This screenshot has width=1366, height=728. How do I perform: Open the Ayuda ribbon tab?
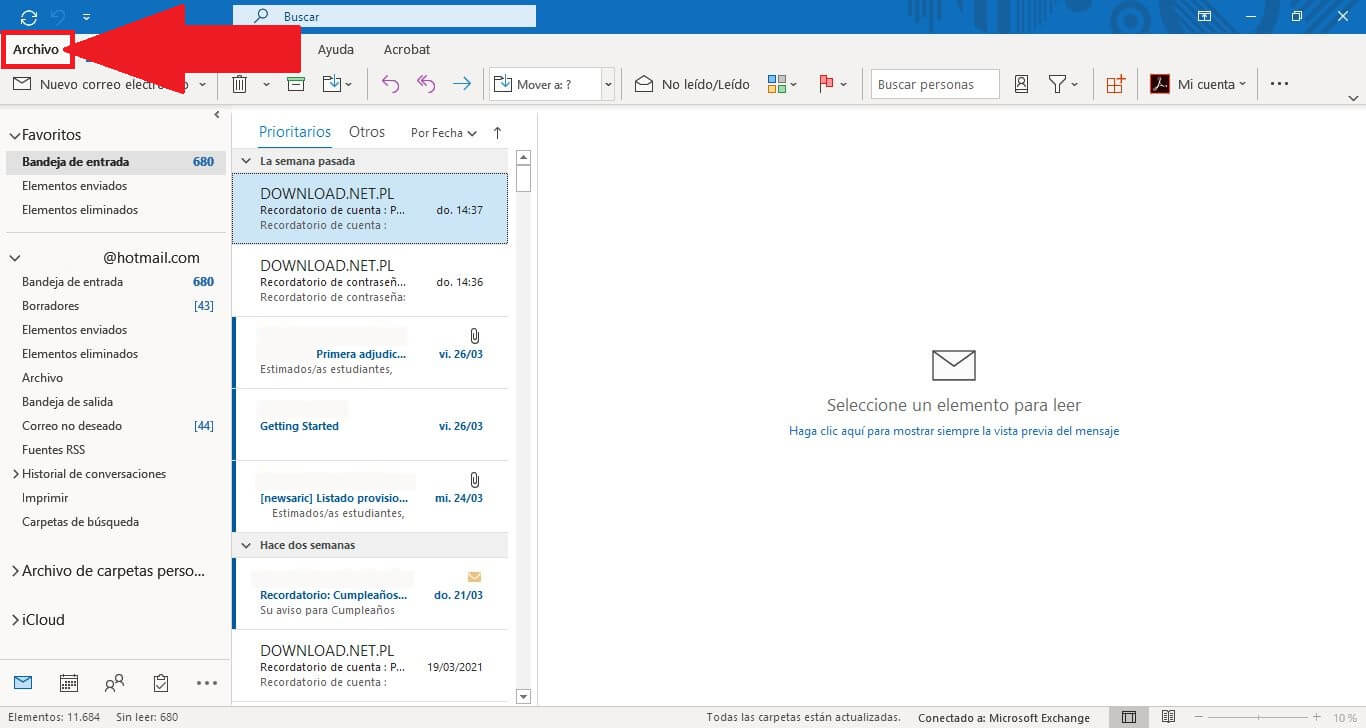336,49
